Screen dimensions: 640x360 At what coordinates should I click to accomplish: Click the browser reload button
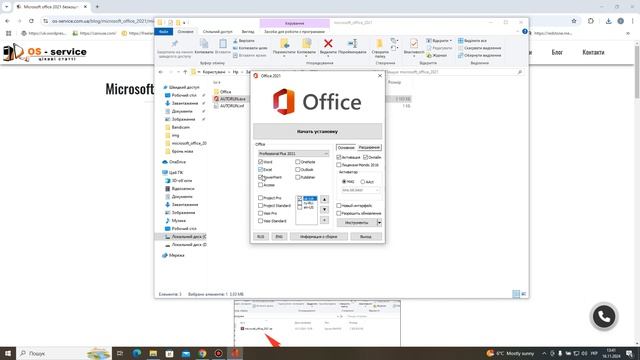pos(31,21)
